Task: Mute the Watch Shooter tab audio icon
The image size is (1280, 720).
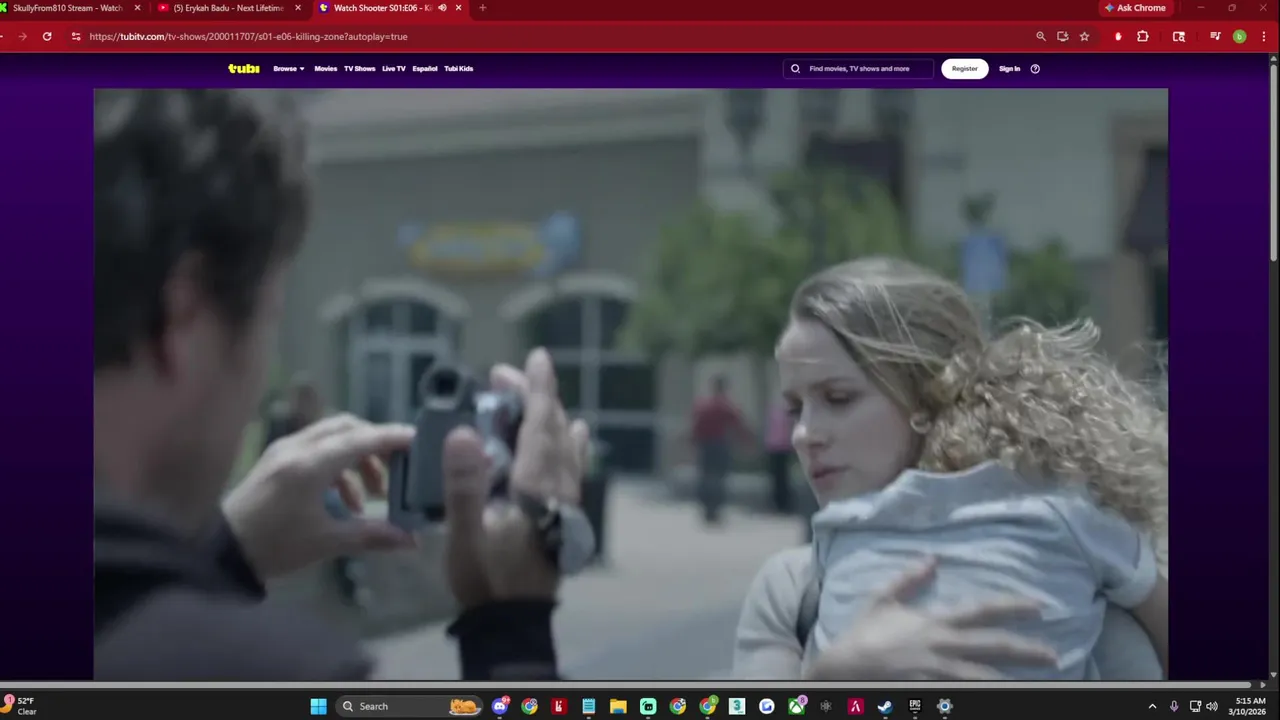Action: tap(442, 8)
